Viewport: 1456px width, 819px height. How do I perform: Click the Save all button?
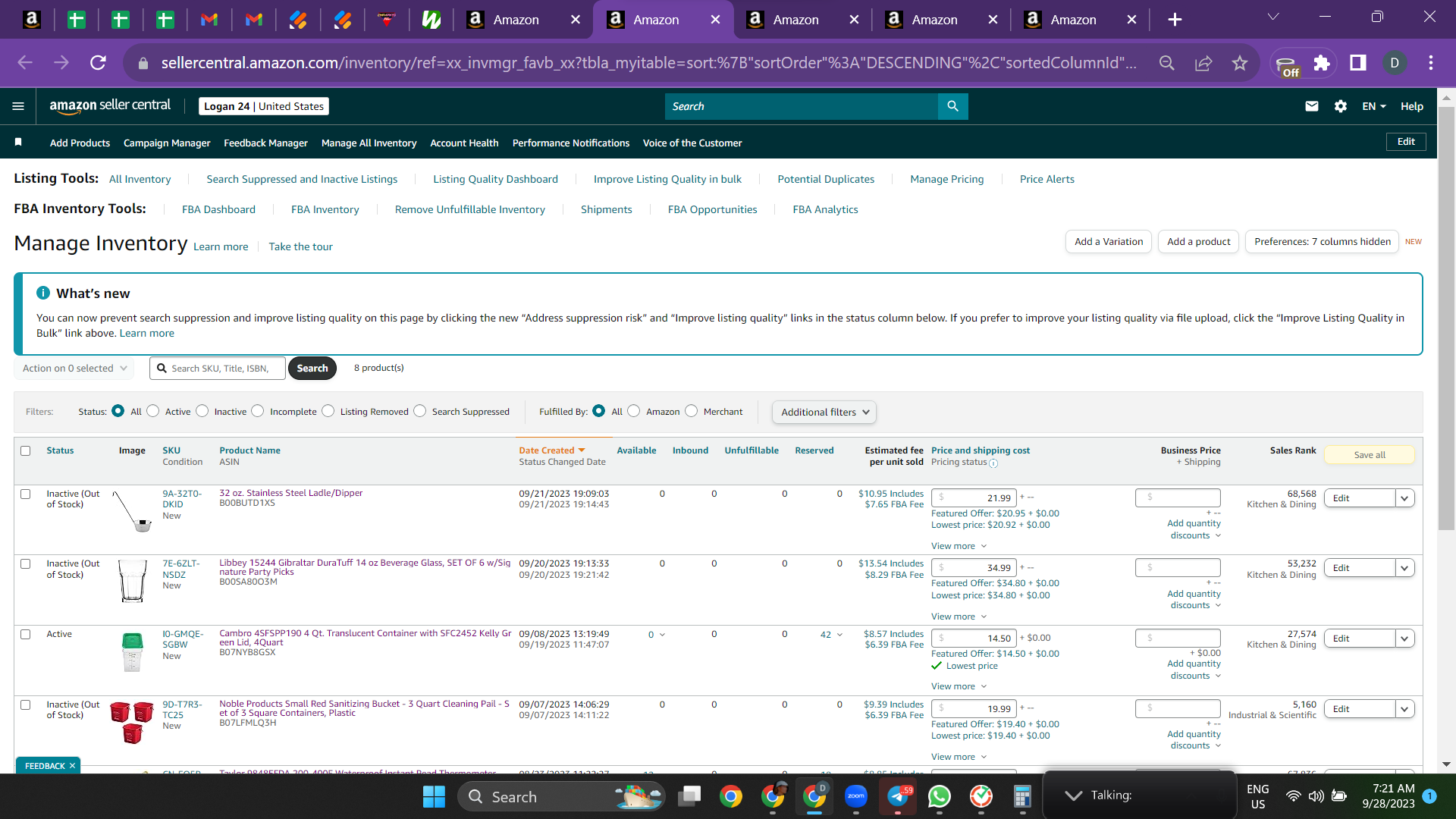(x=1370, y=455)
